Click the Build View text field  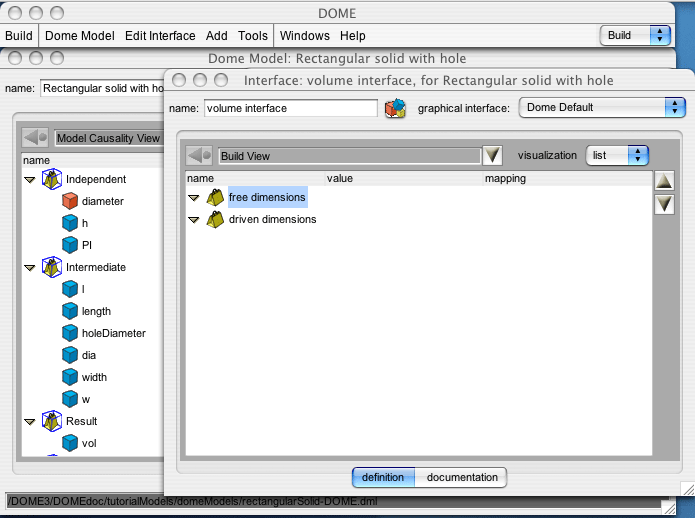[x=349, y=156]
